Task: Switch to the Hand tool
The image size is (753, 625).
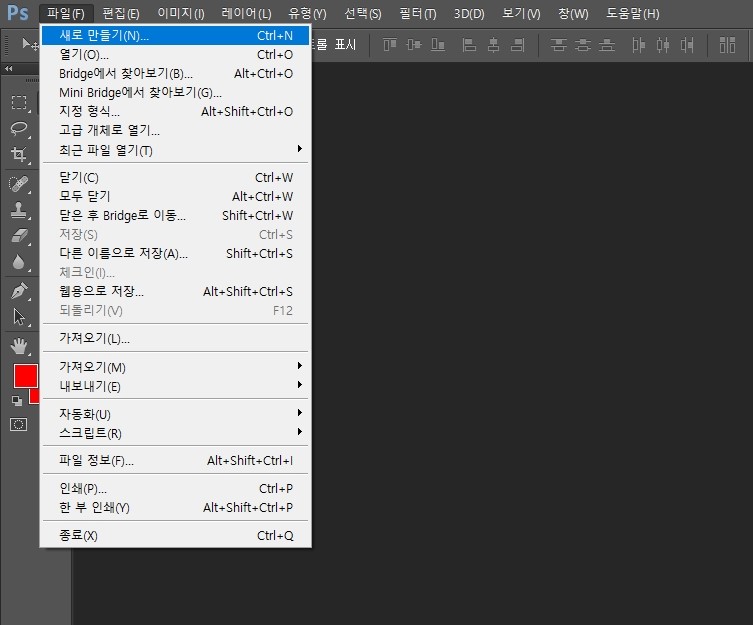Action: click(x=19, y=346)
